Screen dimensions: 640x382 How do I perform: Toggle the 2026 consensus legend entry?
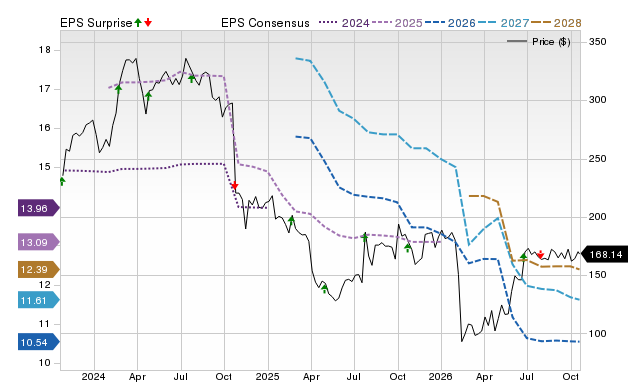tap(450, 23)
